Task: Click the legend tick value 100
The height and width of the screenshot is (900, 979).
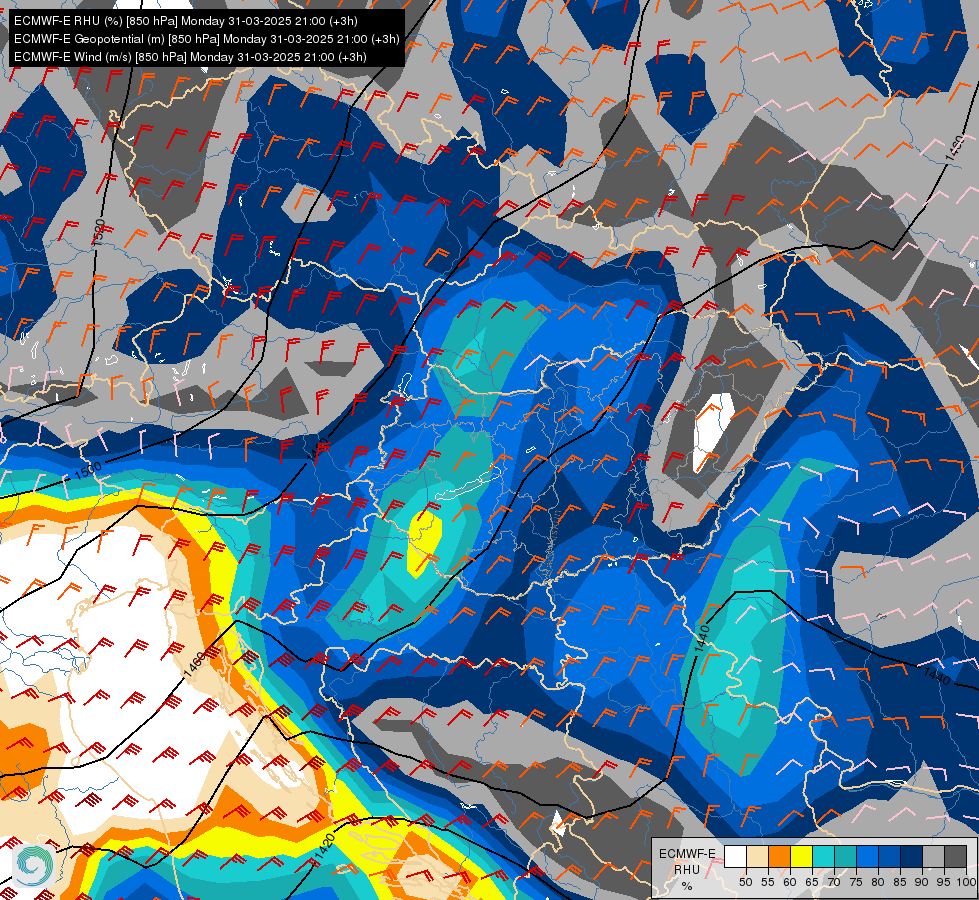Action: coord(967,882)
